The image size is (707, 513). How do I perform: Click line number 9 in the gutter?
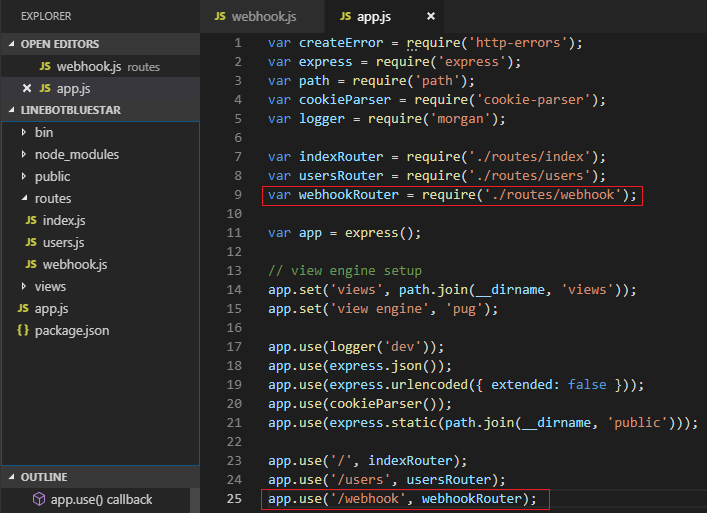click(238, 194)
